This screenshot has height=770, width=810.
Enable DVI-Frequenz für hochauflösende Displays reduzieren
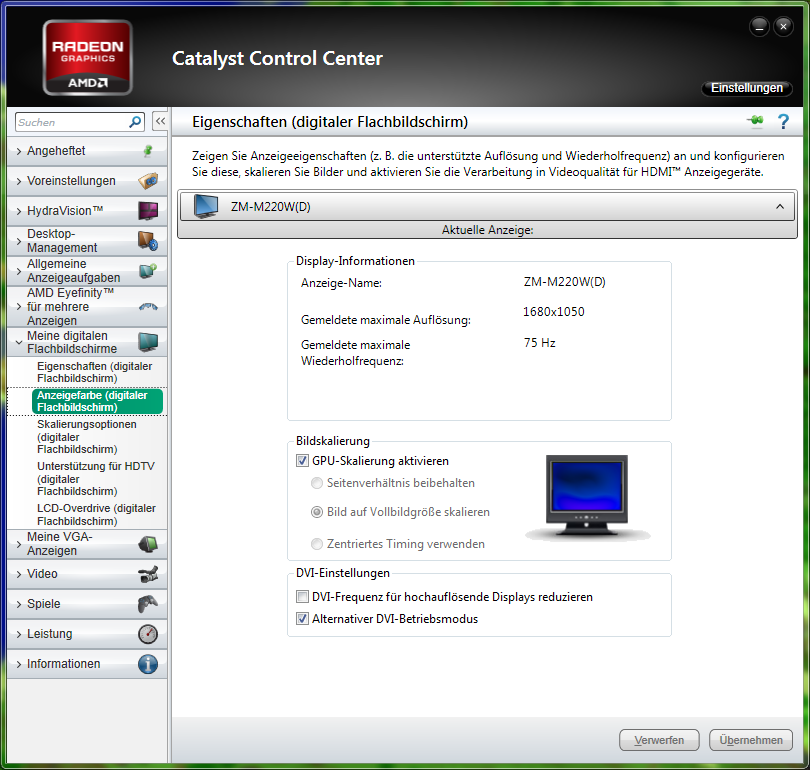pos(302,596)
